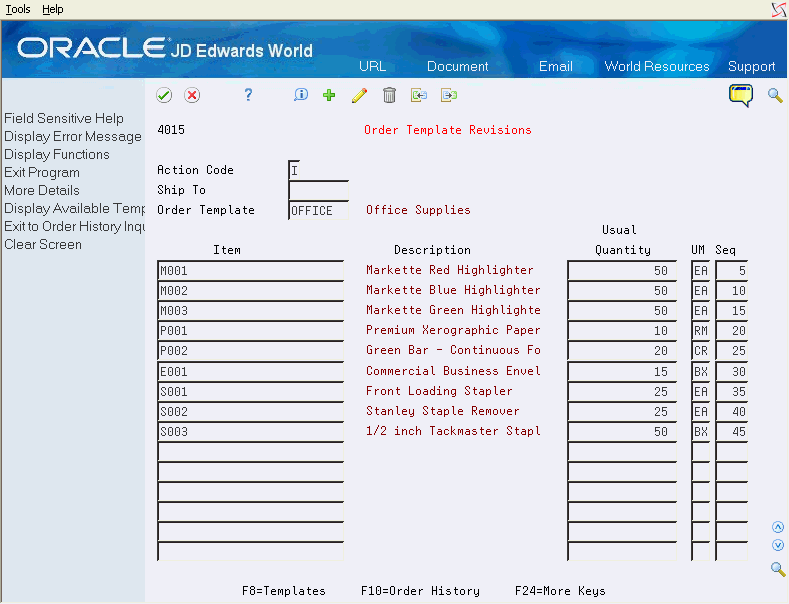The image size is (789, 604).
Task: Open the yellow chat bubble icon
Action: point(741,95)
